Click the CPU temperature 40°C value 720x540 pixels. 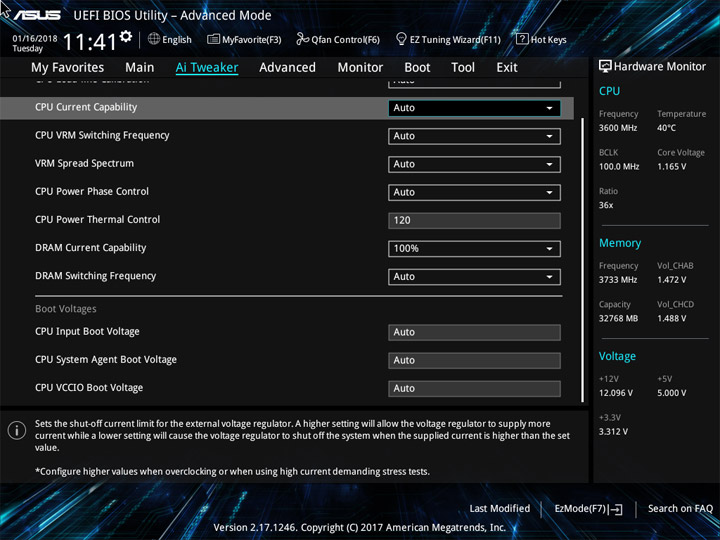coord(666,128)
